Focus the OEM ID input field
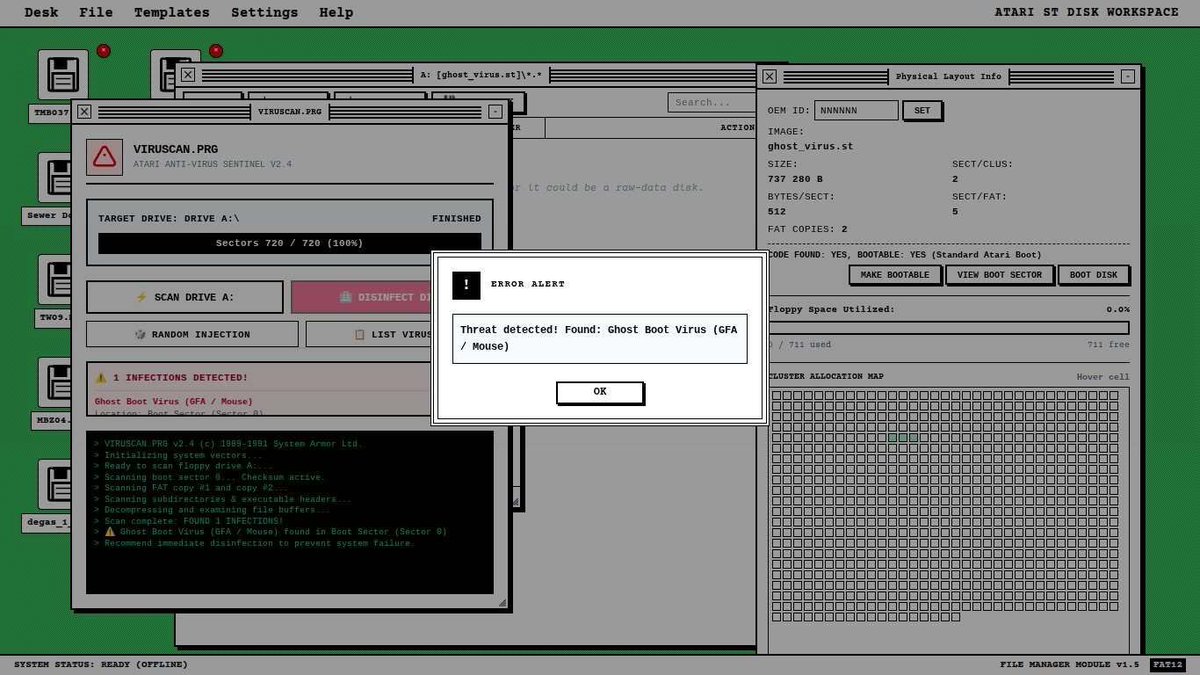 [856, 110]
